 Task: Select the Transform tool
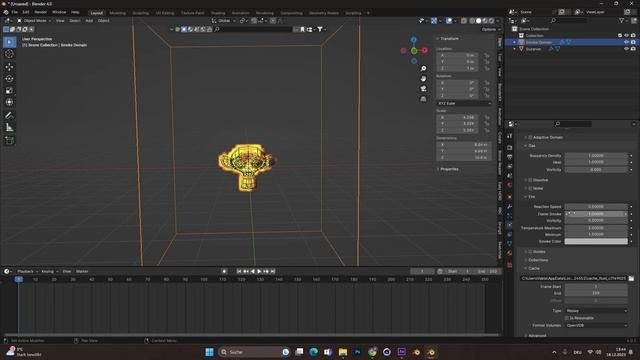9,102
